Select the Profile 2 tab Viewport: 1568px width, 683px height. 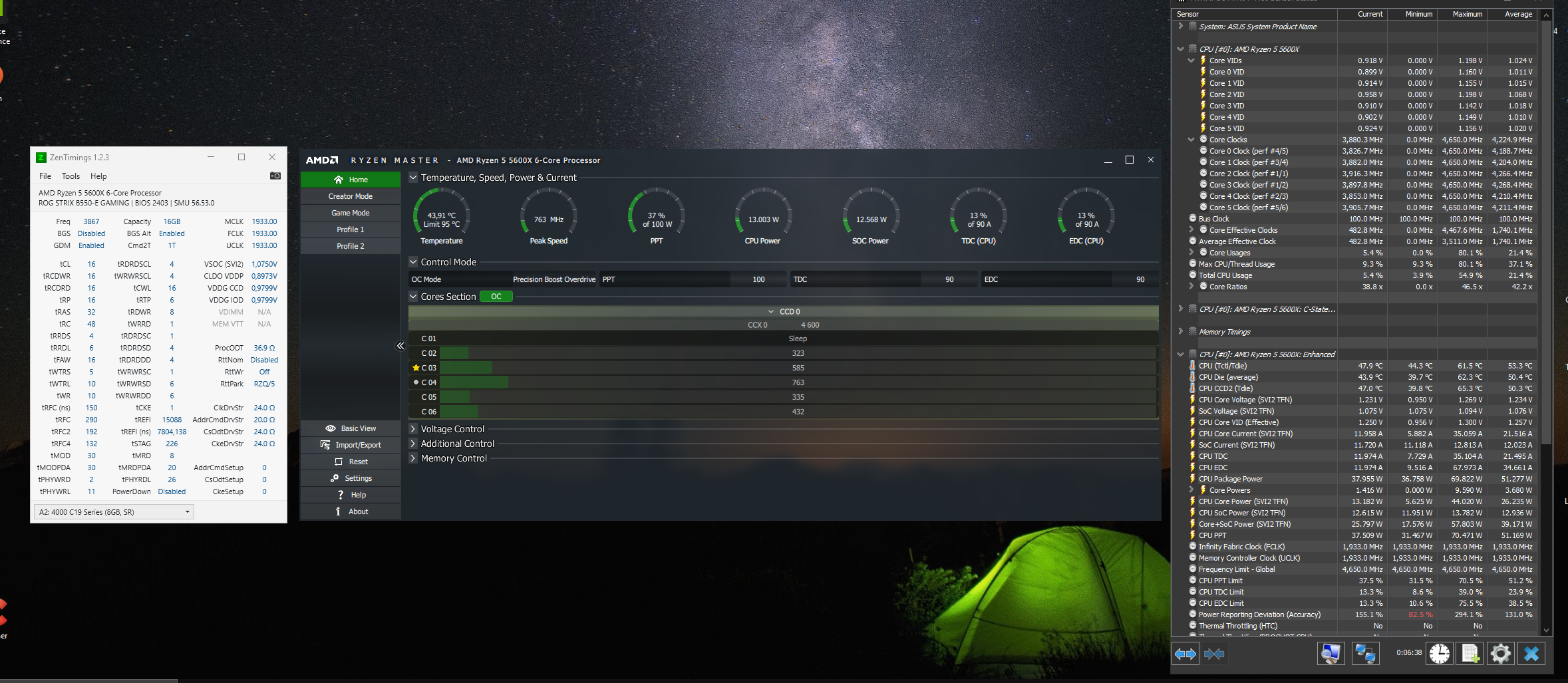click(351, 246)
